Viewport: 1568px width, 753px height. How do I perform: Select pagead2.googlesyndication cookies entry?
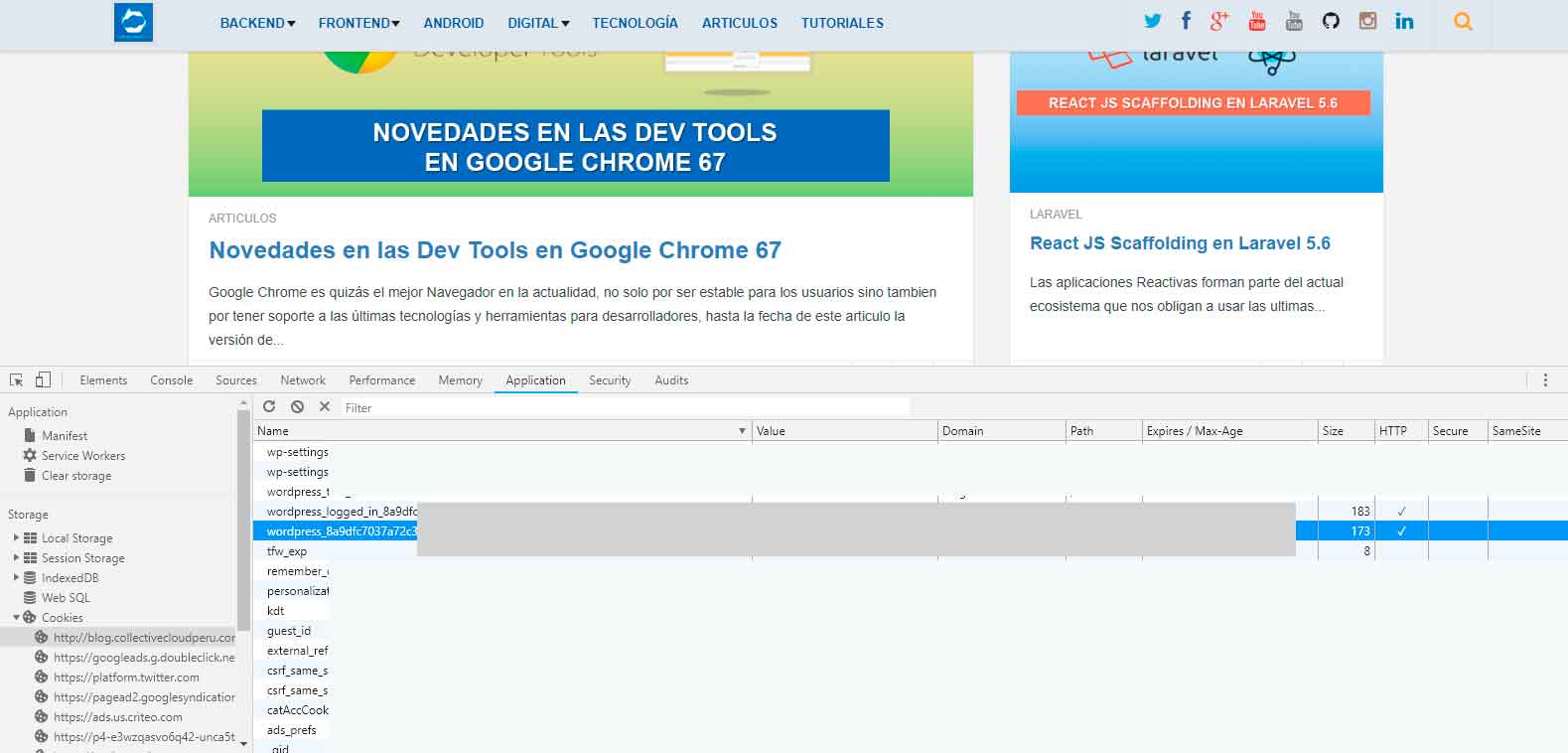coord(119,697)
